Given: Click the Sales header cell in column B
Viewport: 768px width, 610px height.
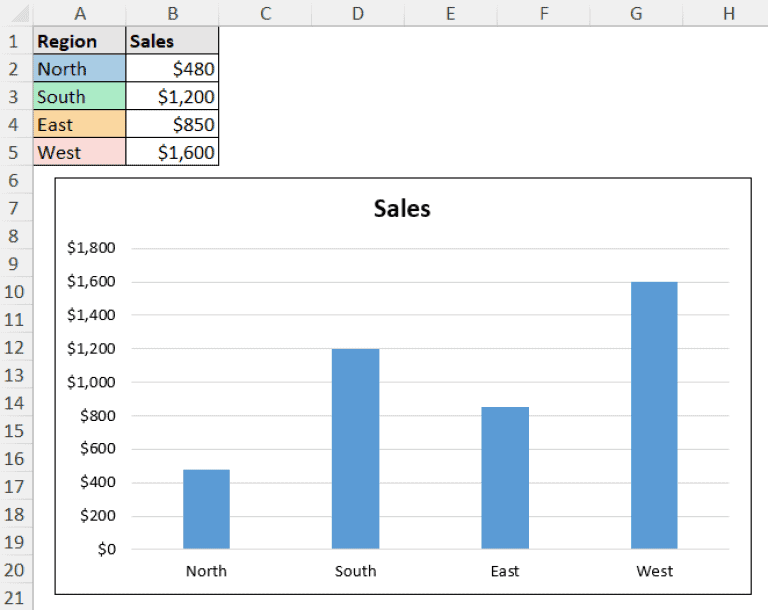Looking at the screenshot, I should click(x=172, y=41).
